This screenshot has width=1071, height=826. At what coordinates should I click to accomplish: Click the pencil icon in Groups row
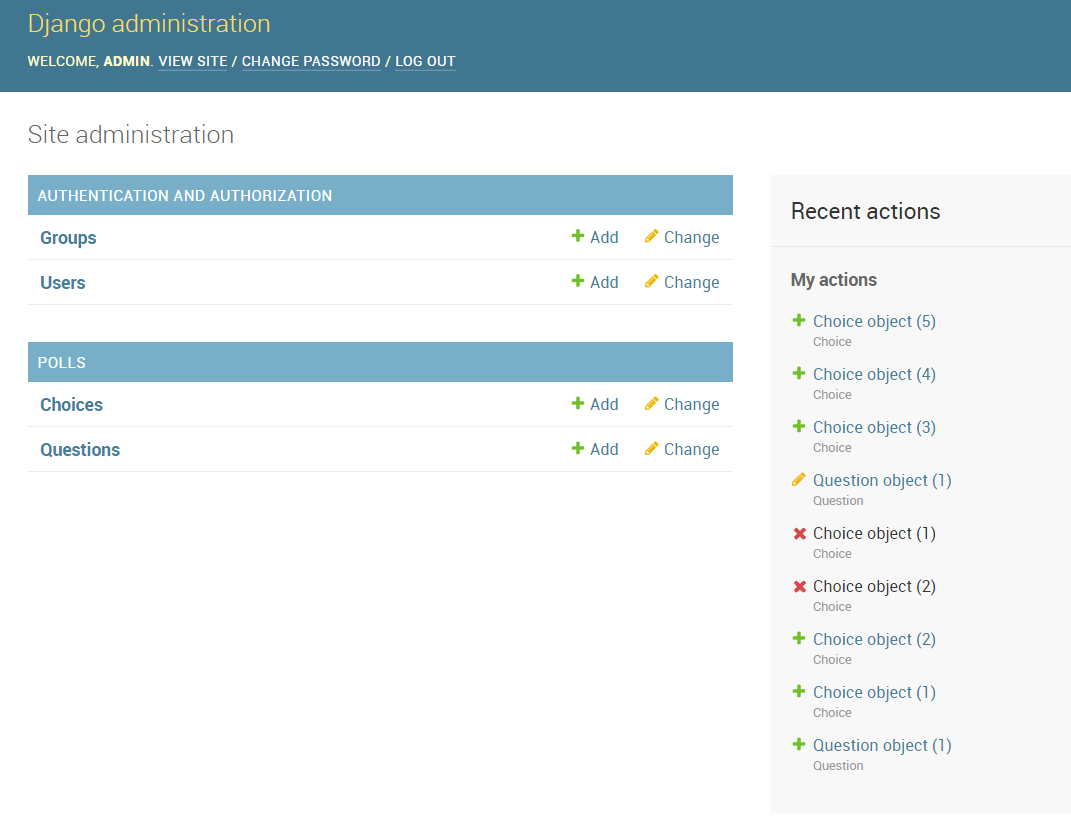pyautogui.click(x=652, y=236)
